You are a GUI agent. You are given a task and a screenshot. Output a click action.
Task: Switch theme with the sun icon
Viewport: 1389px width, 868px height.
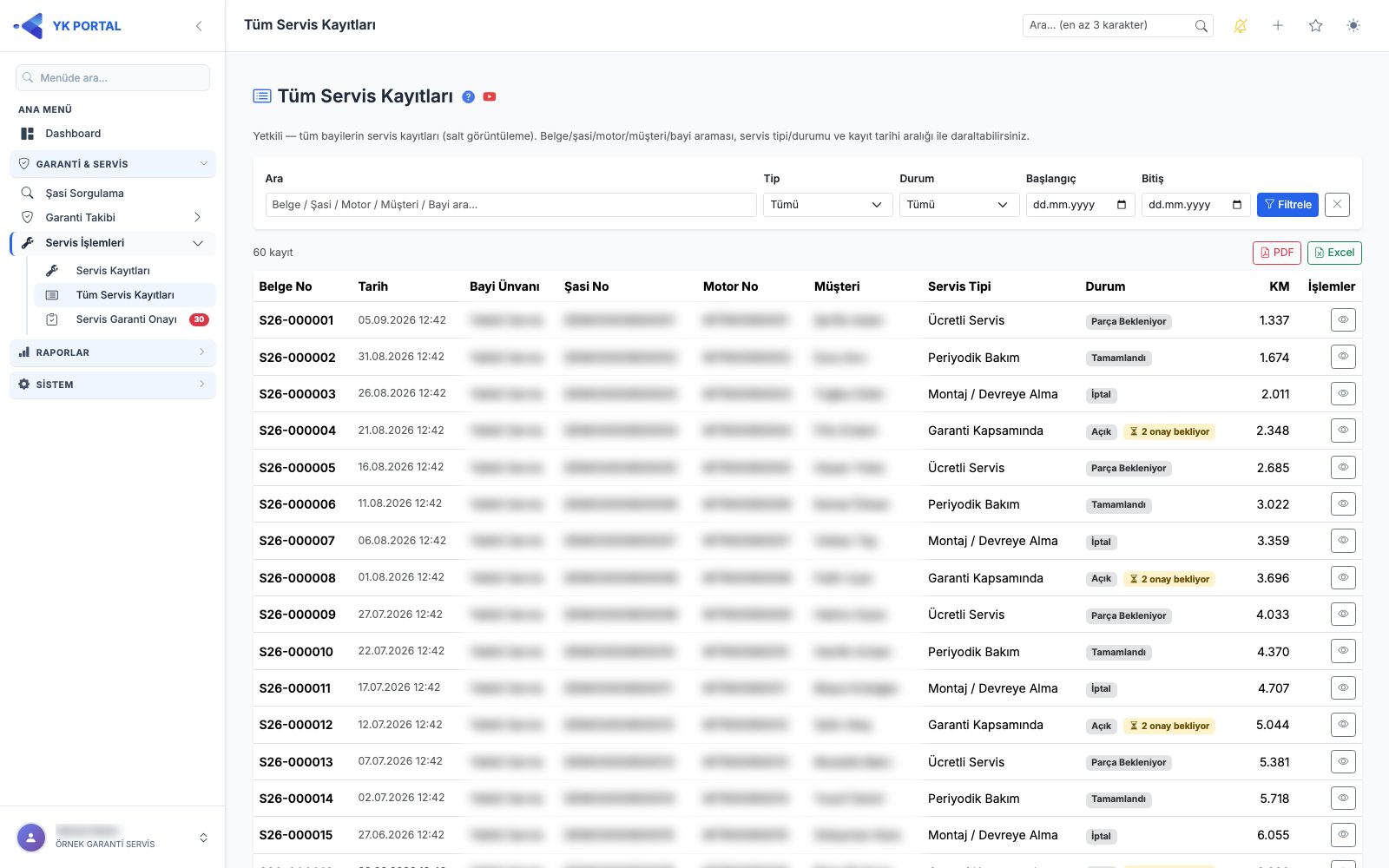coord(1353,26)
